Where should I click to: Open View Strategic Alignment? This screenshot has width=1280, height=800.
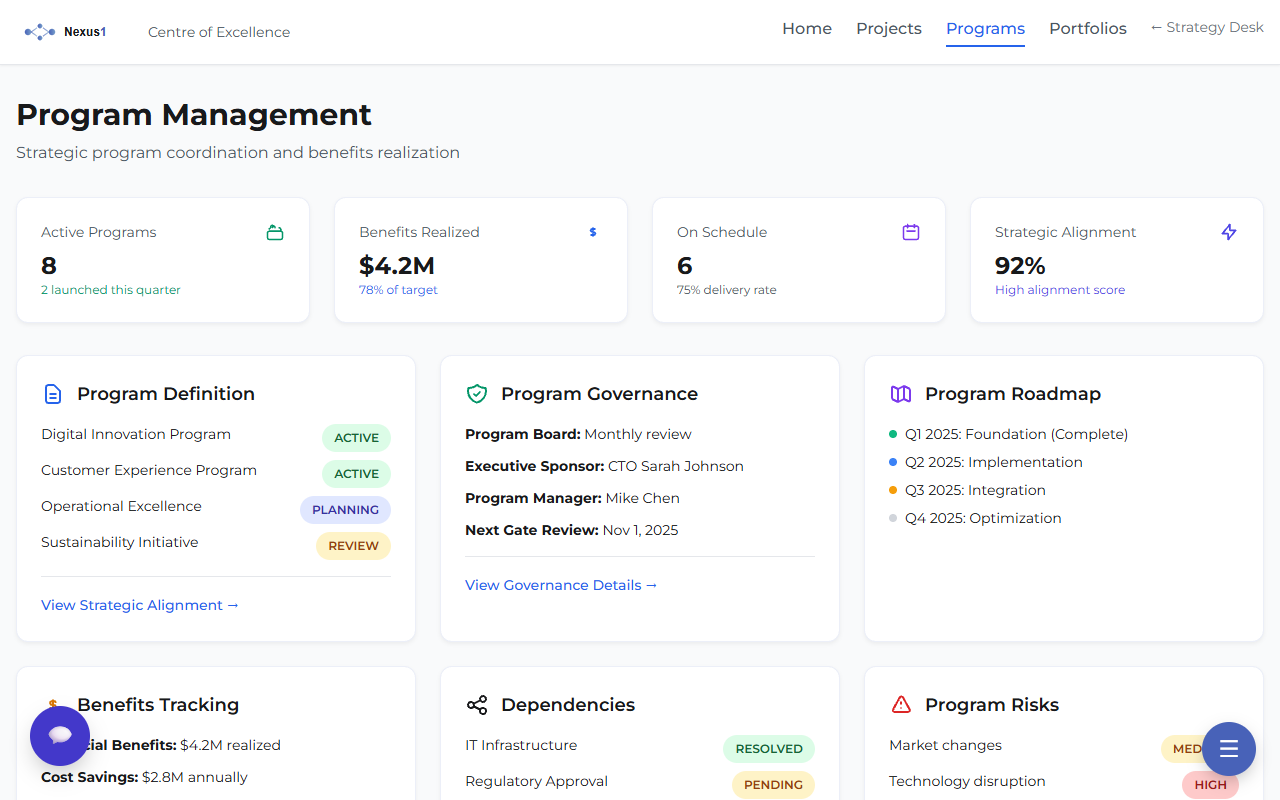(x=140, y=605)
